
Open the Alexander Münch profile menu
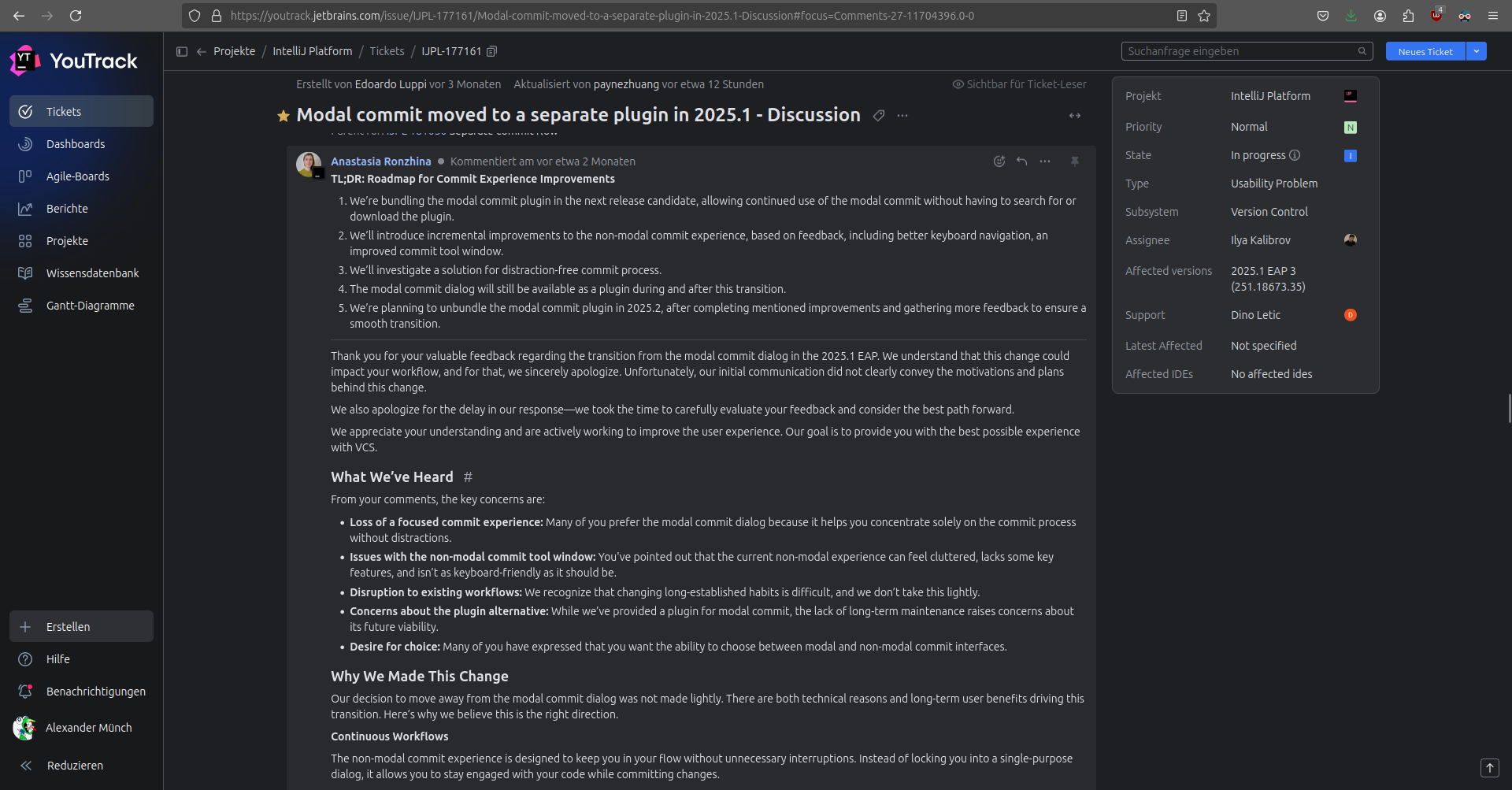pos(81,728)
